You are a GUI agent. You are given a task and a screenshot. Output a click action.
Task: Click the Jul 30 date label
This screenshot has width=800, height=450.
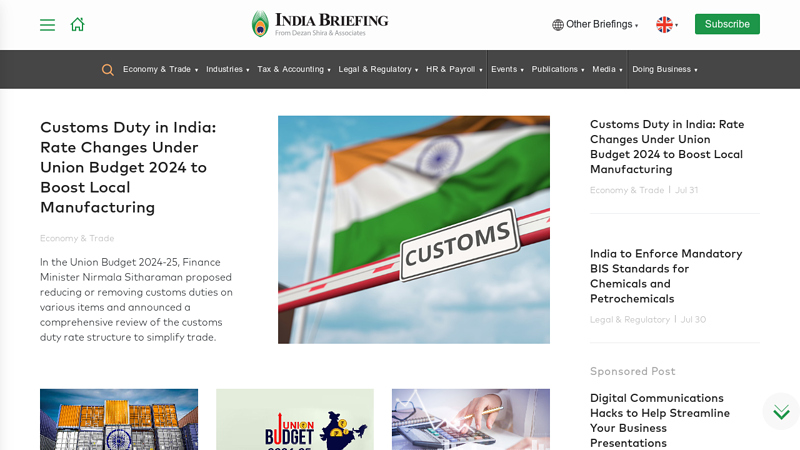tap(693, 319)
